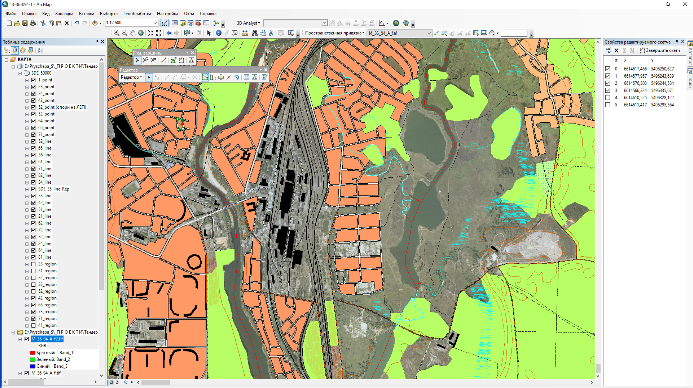This screenshot has height=388, width=693.
Task: Click the Add Data icon
Action: coord(95,23)
